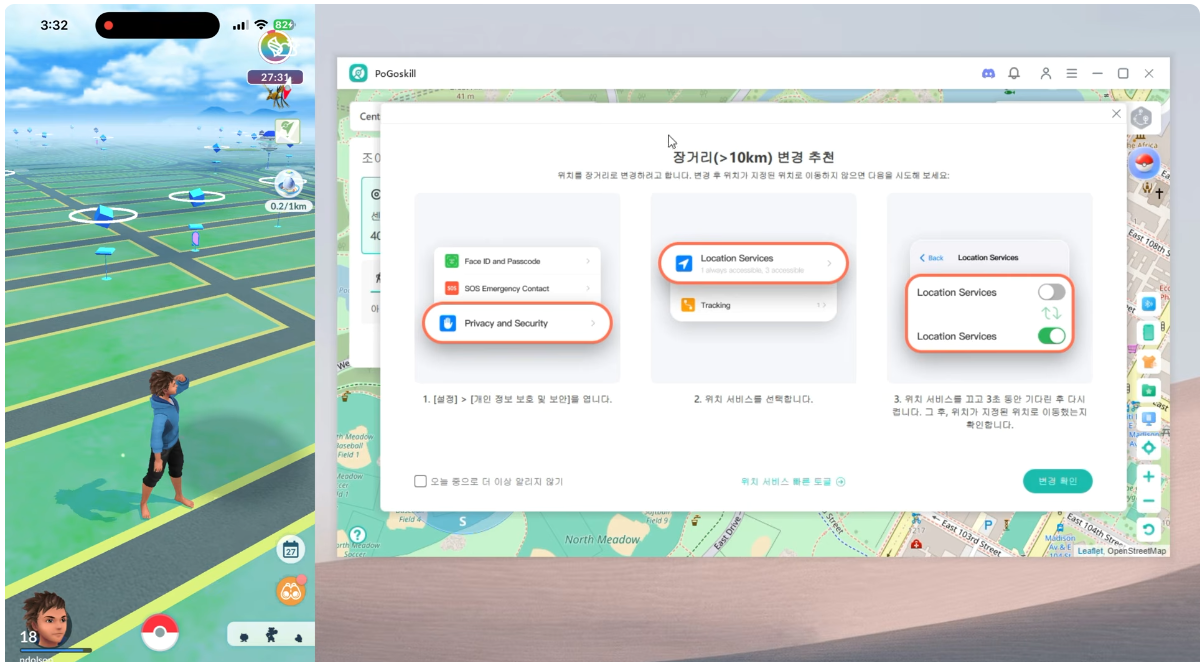Tap the trainer character standing on the road
Image resolution: width=1201 pixels, height=662 pixels.
click(x=165, y=443)
